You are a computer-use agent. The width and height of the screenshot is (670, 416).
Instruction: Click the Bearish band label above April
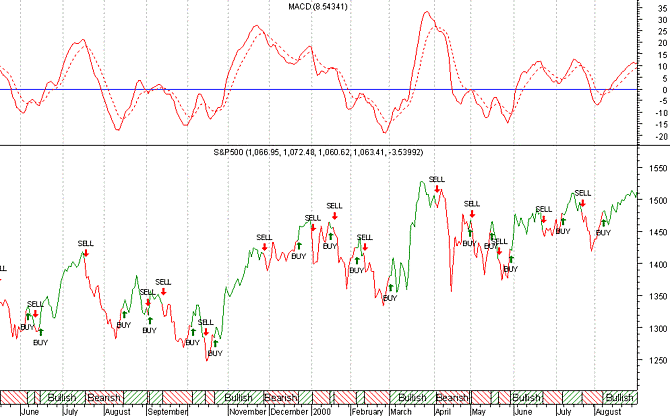pyautogui.click(x=452, y=398)
